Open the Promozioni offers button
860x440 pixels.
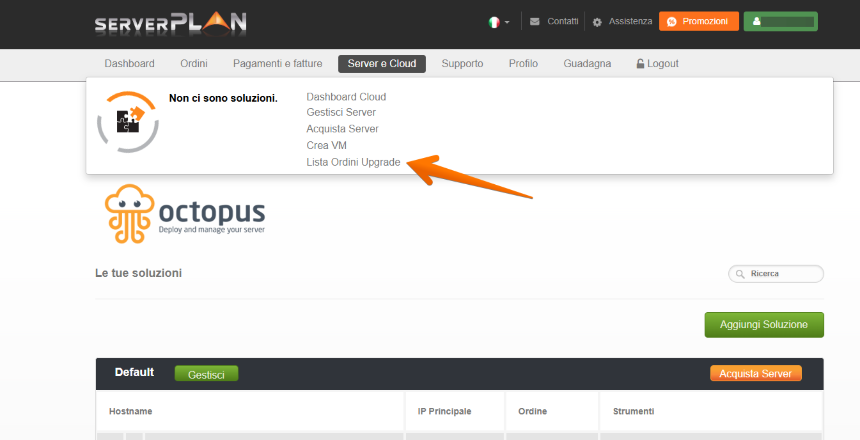698,21
